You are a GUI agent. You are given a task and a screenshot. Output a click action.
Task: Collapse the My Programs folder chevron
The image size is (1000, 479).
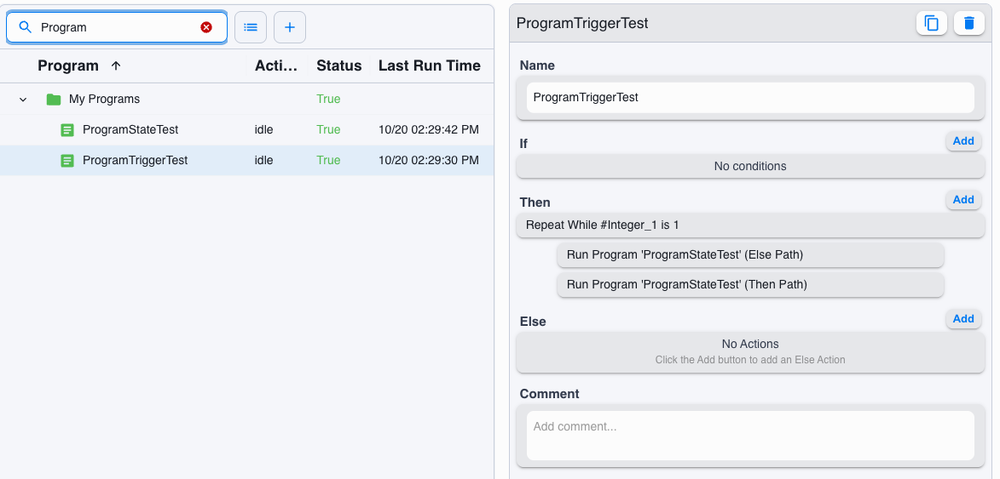pyautogui.click(x=23, y=99)
